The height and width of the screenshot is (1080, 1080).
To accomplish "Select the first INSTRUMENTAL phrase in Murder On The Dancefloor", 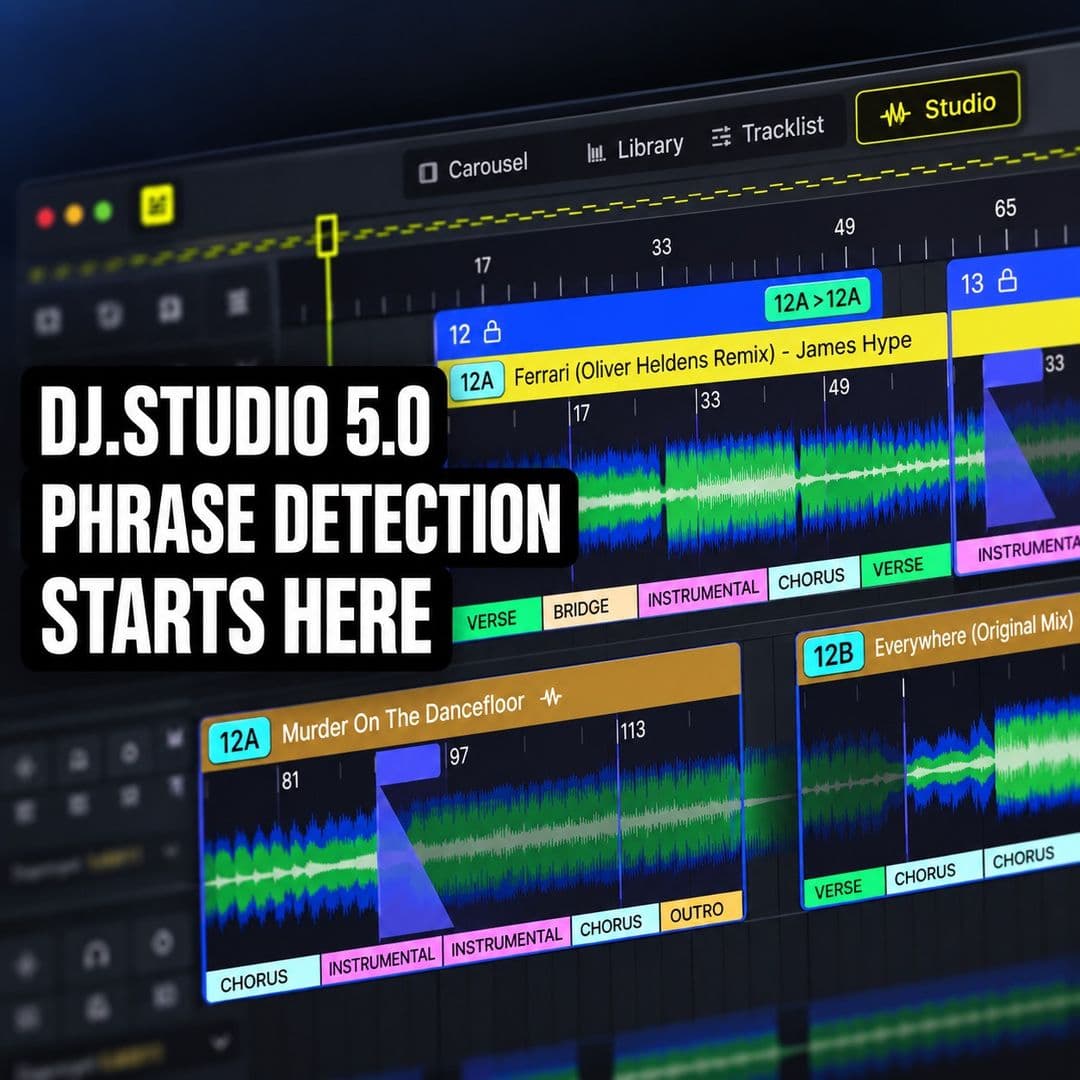I will (382, 960).
